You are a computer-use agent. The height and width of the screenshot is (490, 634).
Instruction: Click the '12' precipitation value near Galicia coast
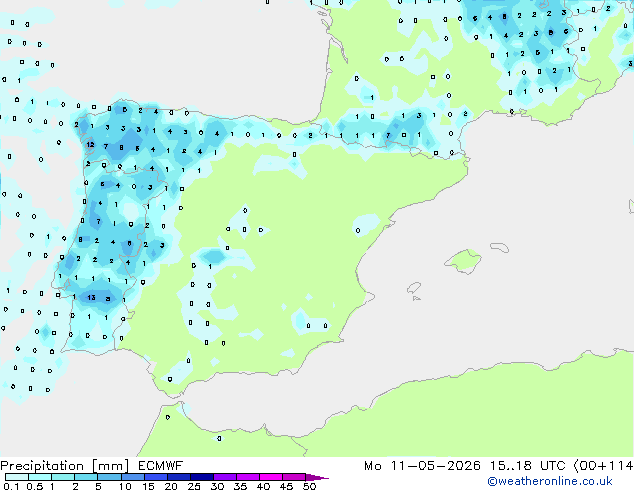click(90, 144)
